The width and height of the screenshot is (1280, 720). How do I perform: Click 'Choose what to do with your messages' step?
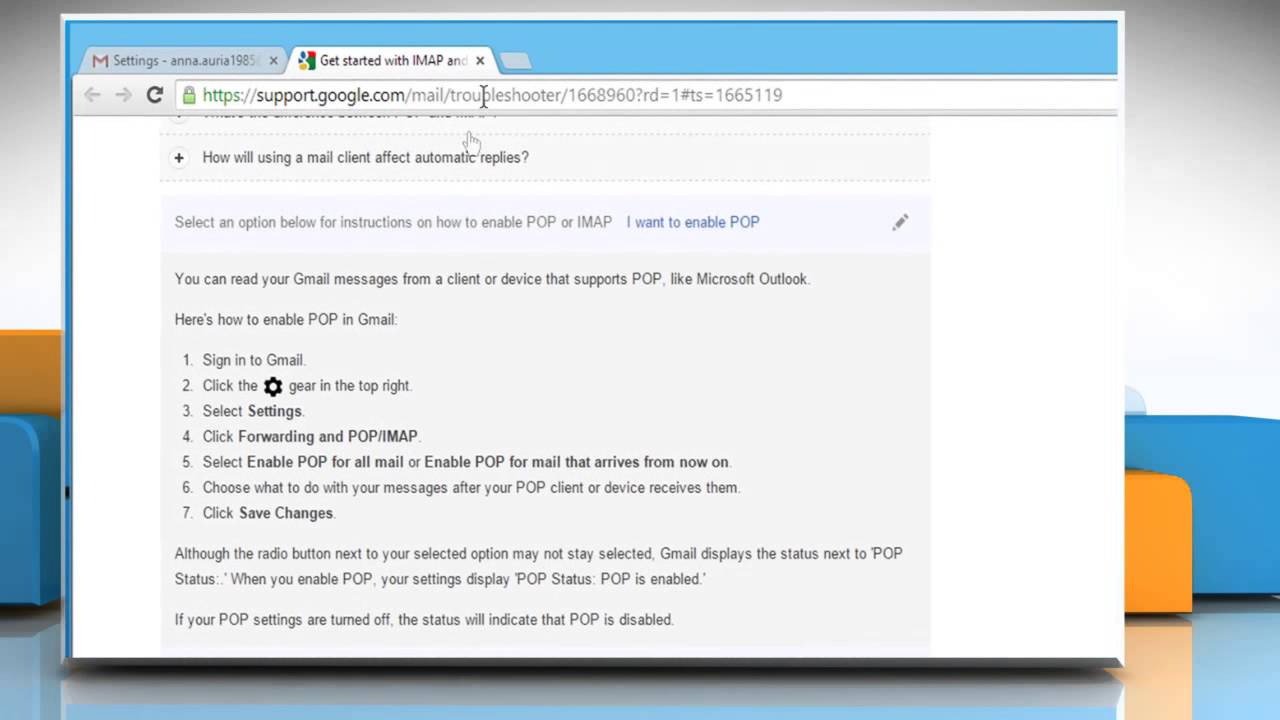pyautogui.click(x=471, y=488)
